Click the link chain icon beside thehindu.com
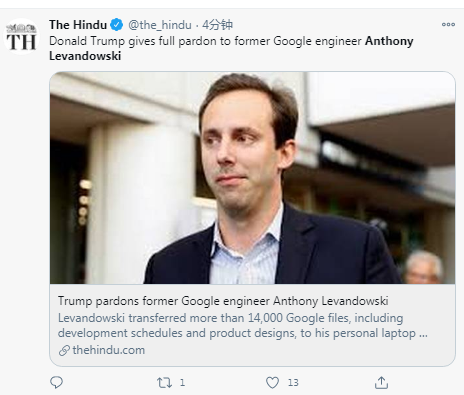 pos(64,350)
